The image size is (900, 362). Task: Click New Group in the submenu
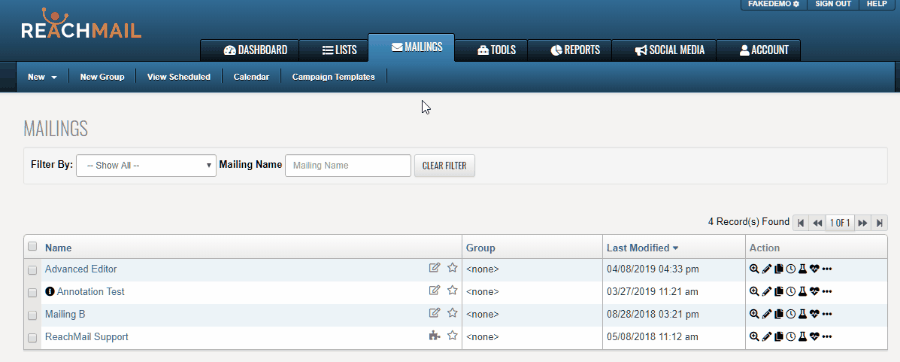pyautogui.click(x=102, y=77)
